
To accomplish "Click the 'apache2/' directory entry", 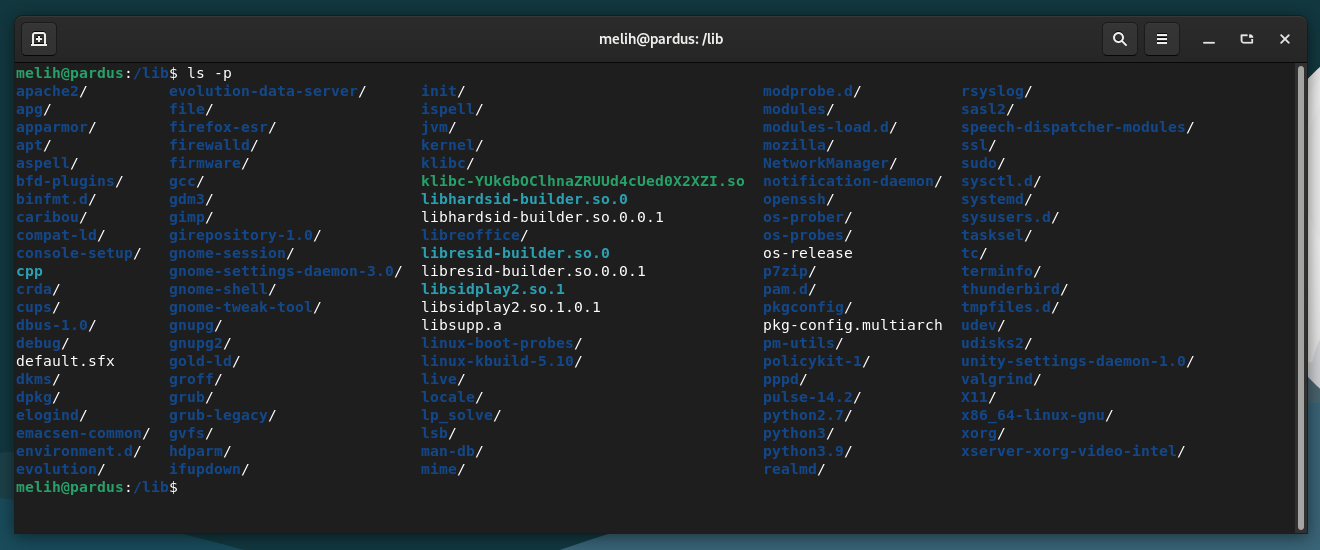I will tap(52, 91).
